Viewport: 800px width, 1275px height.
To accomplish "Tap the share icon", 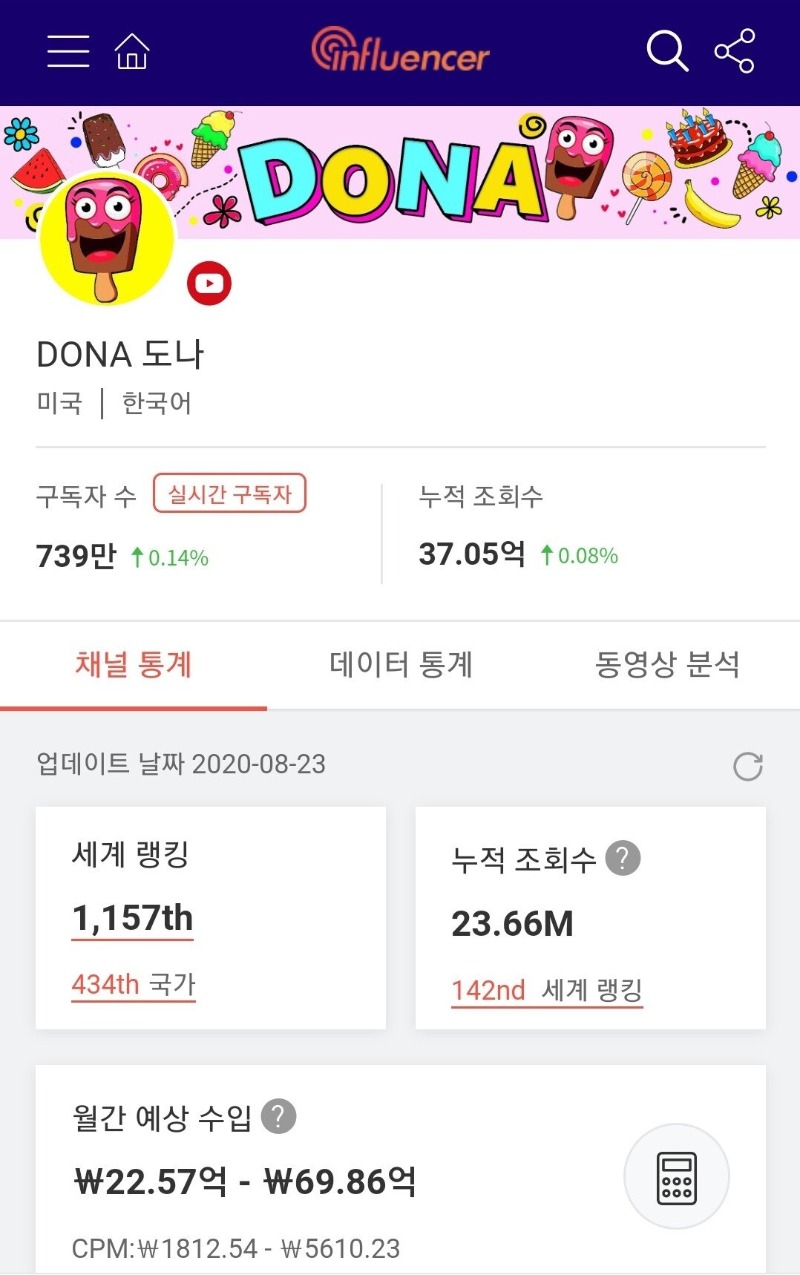I will coord(735,50).
